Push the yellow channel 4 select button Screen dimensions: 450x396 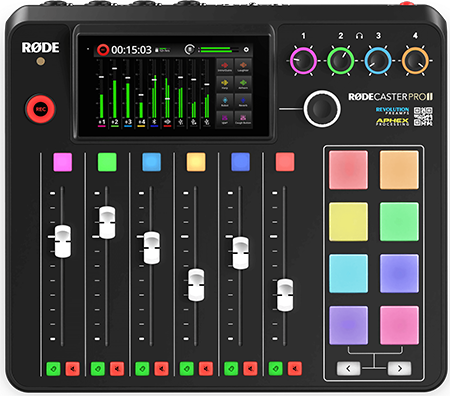point(196,162)
